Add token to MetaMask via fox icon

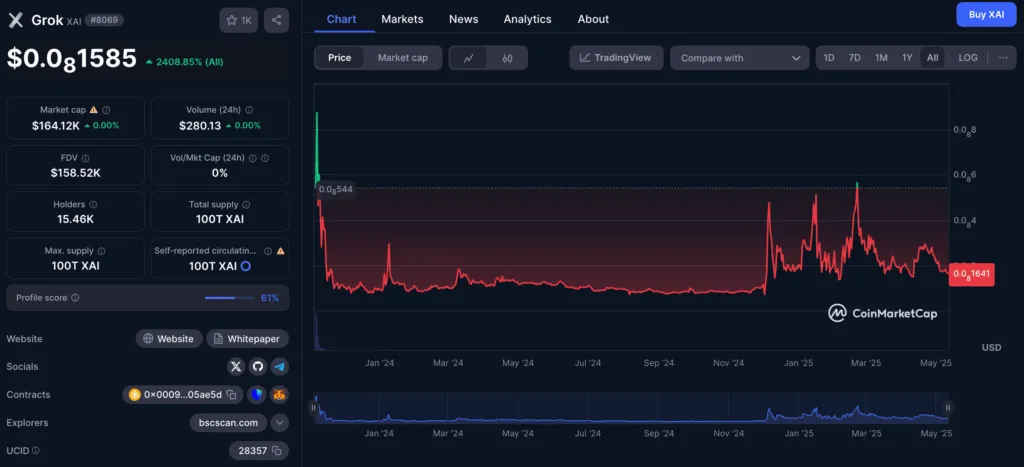tap(279, 395)
